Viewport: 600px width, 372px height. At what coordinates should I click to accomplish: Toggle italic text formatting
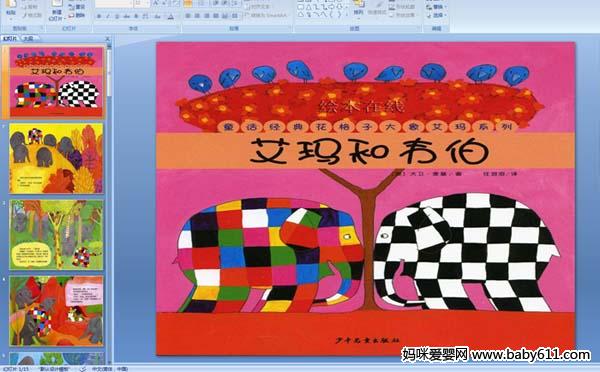coord(108,16)
